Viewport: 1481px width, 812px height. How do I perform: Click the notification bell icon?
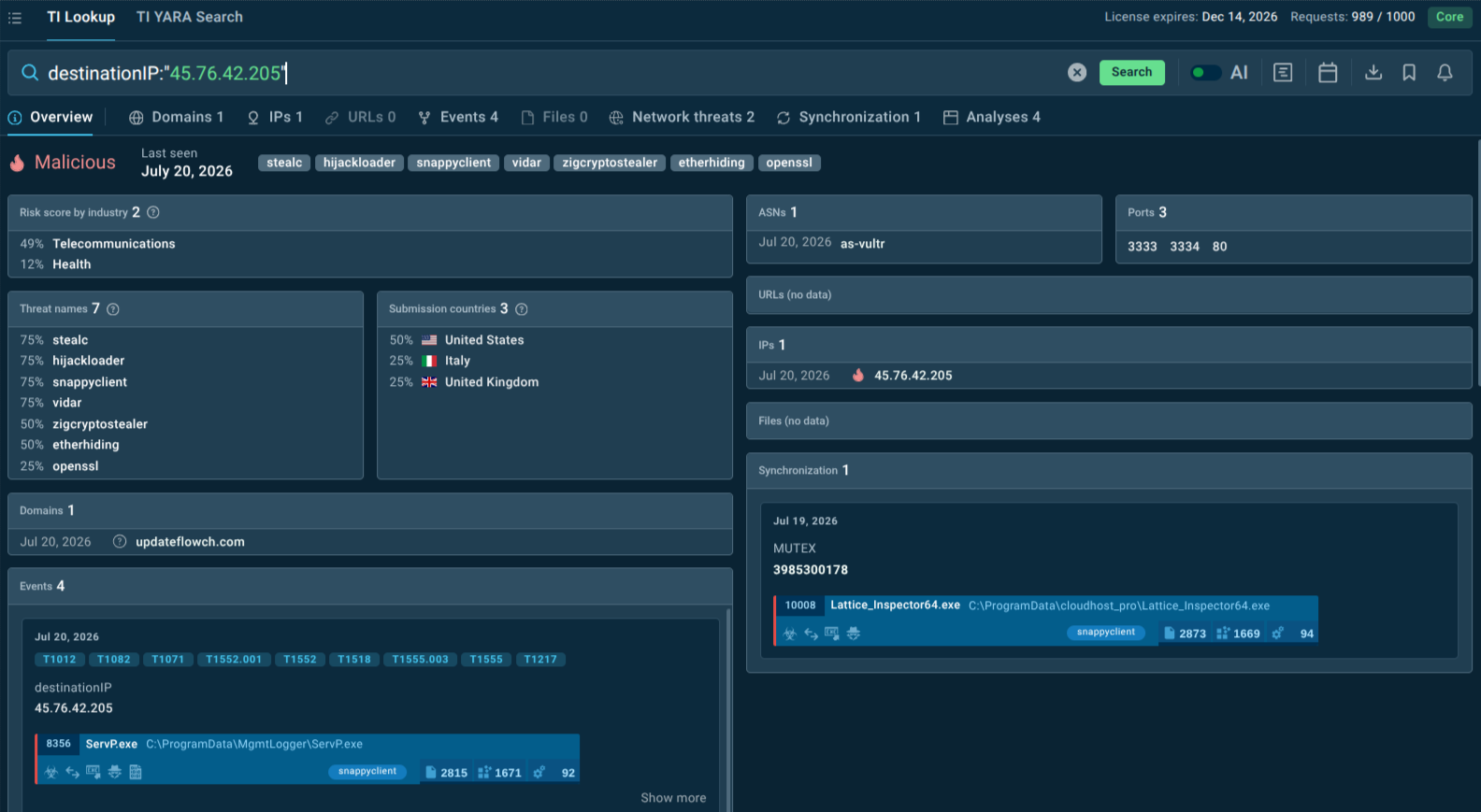1445,73
